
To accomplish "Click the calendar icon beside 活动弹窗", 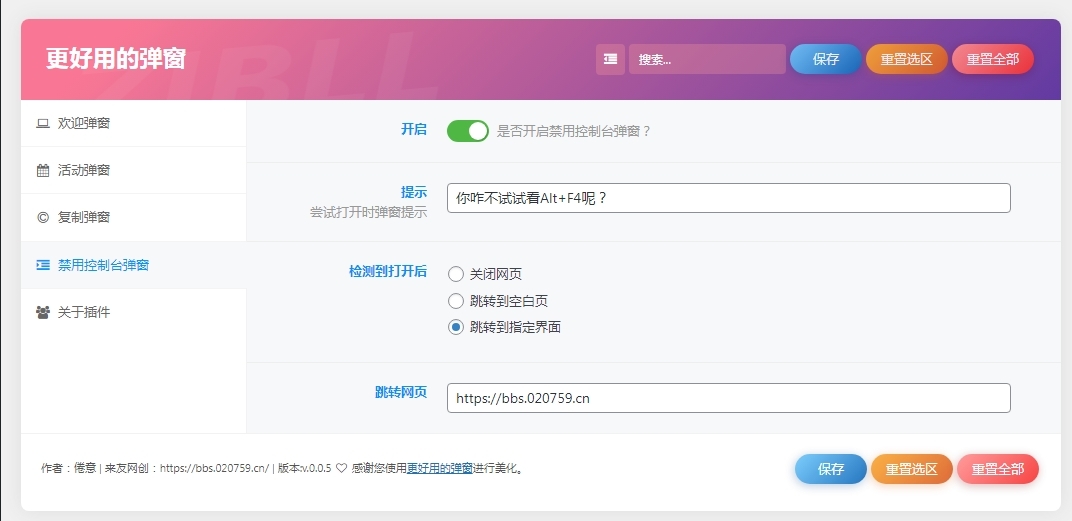I will (x=43, y=171).
